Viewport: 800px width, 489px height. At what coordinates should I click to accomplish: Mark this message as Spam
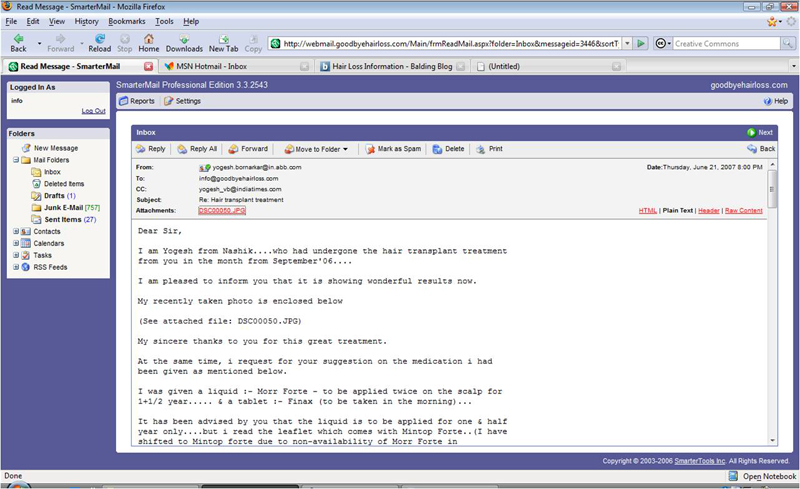click(x=392, y=149)
